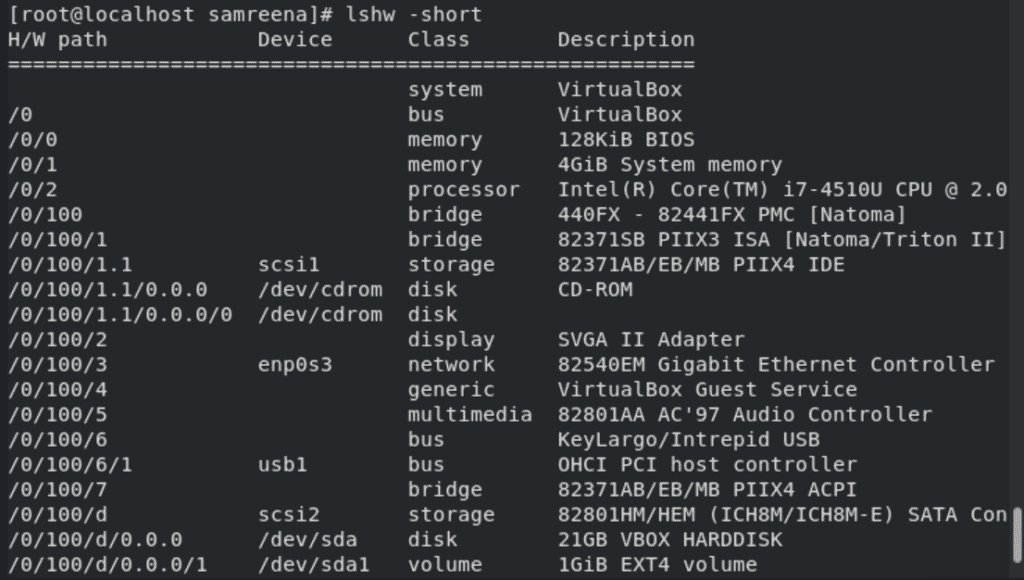
Task: Click the 'multimedia' class entry
Action: (x=469, y=415)
